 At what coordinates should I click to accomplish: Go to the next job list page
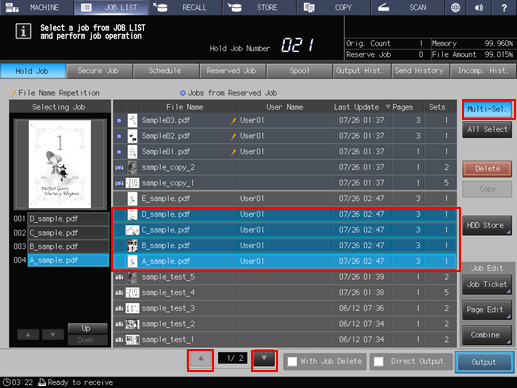[264, 359]
